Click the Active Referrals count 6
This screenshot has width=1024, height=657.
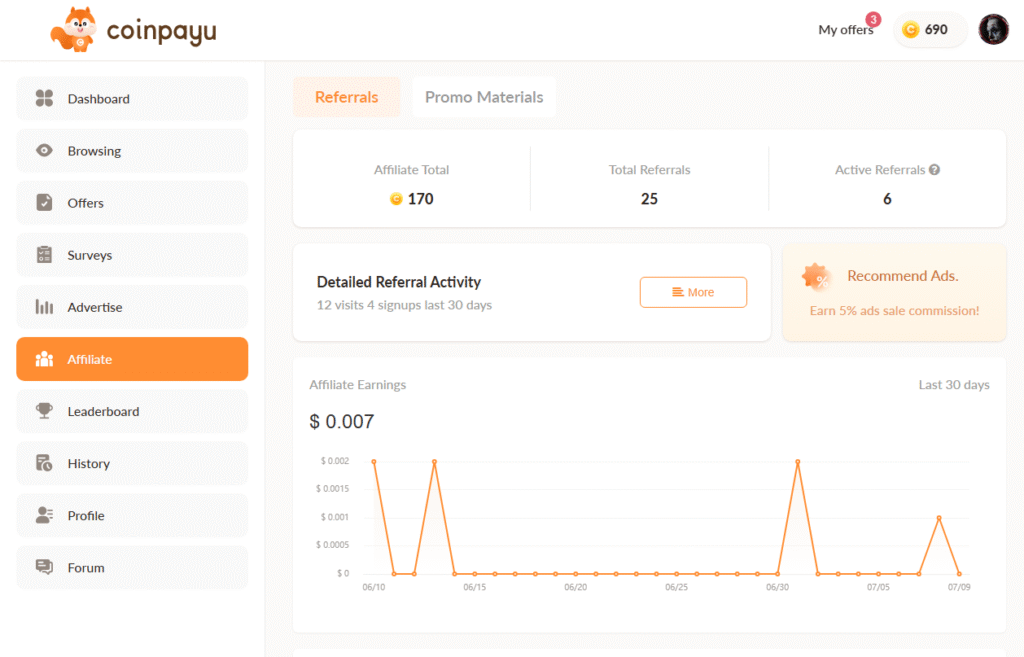(x=887, y=199)
